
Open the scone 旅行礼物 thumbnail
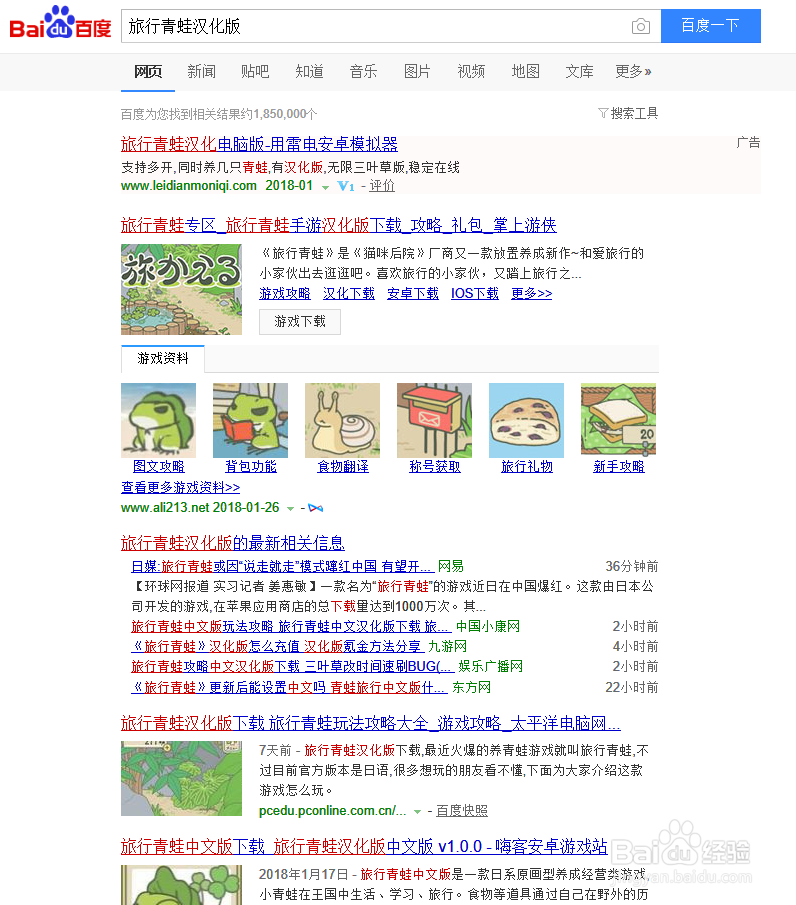click(x=526, y=420)
